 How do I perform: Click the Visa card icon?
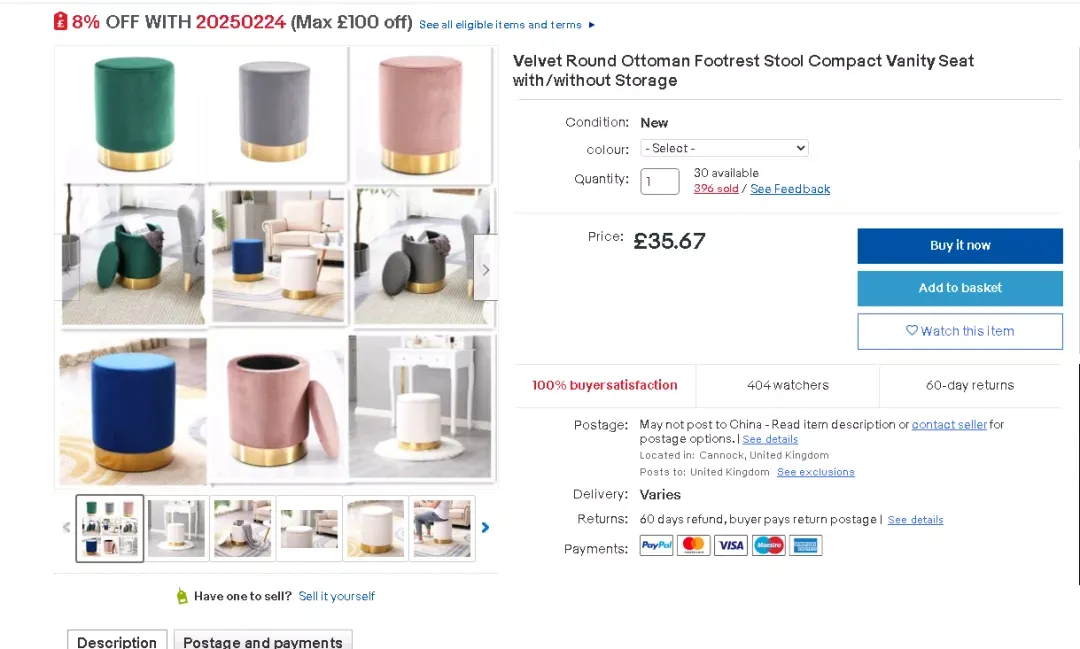[731, 546]
